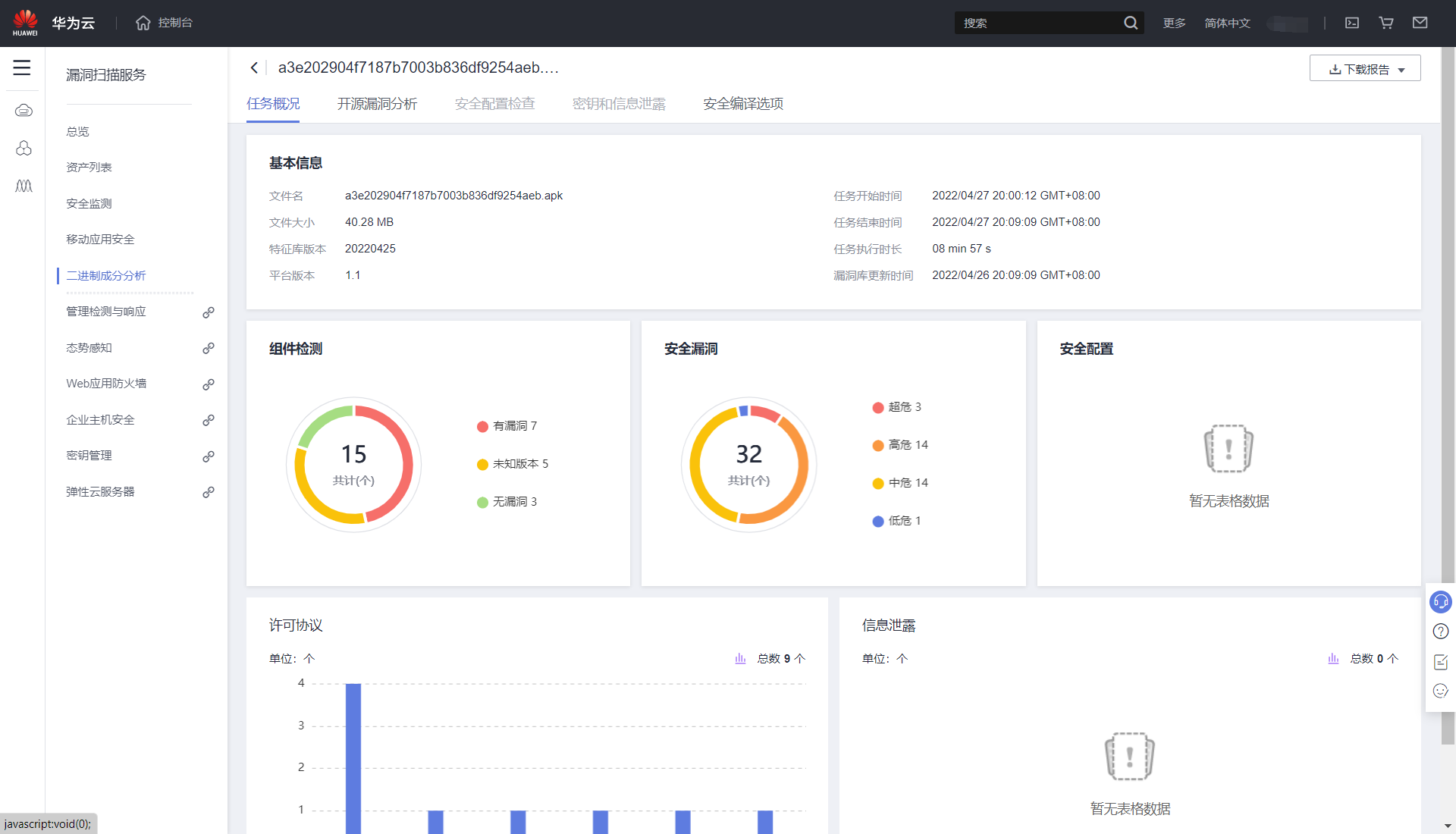Viewport: 1456px width, 834px height.
Task: Open the 简体中文 language menu
Action: click(x=1227, y=24)
